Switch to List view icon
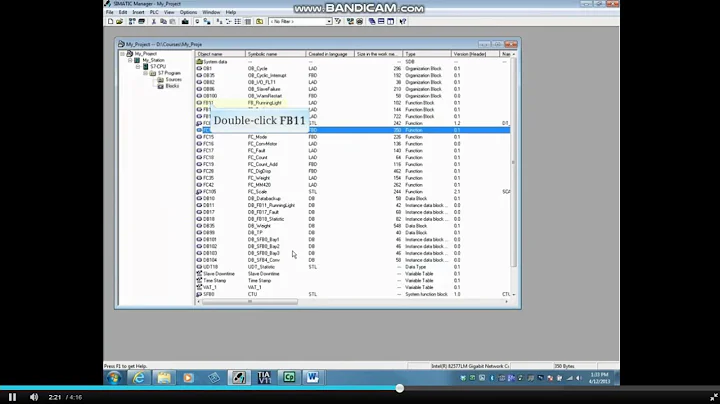Viewport: 720px width, 404px height. coord(238,22)
